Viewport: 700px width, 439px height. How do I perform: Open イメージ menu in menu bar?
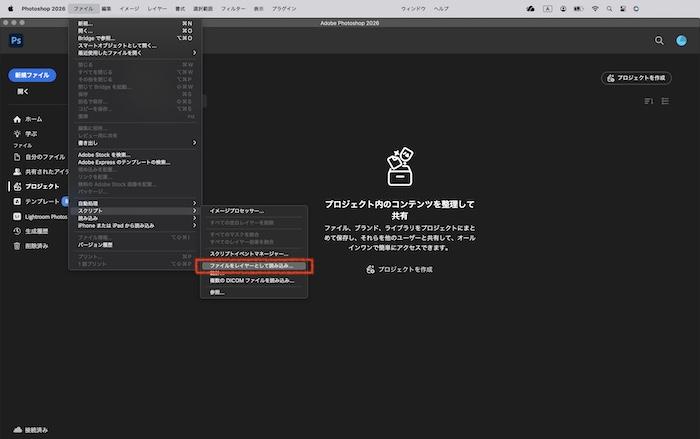[x=129, y=8]
